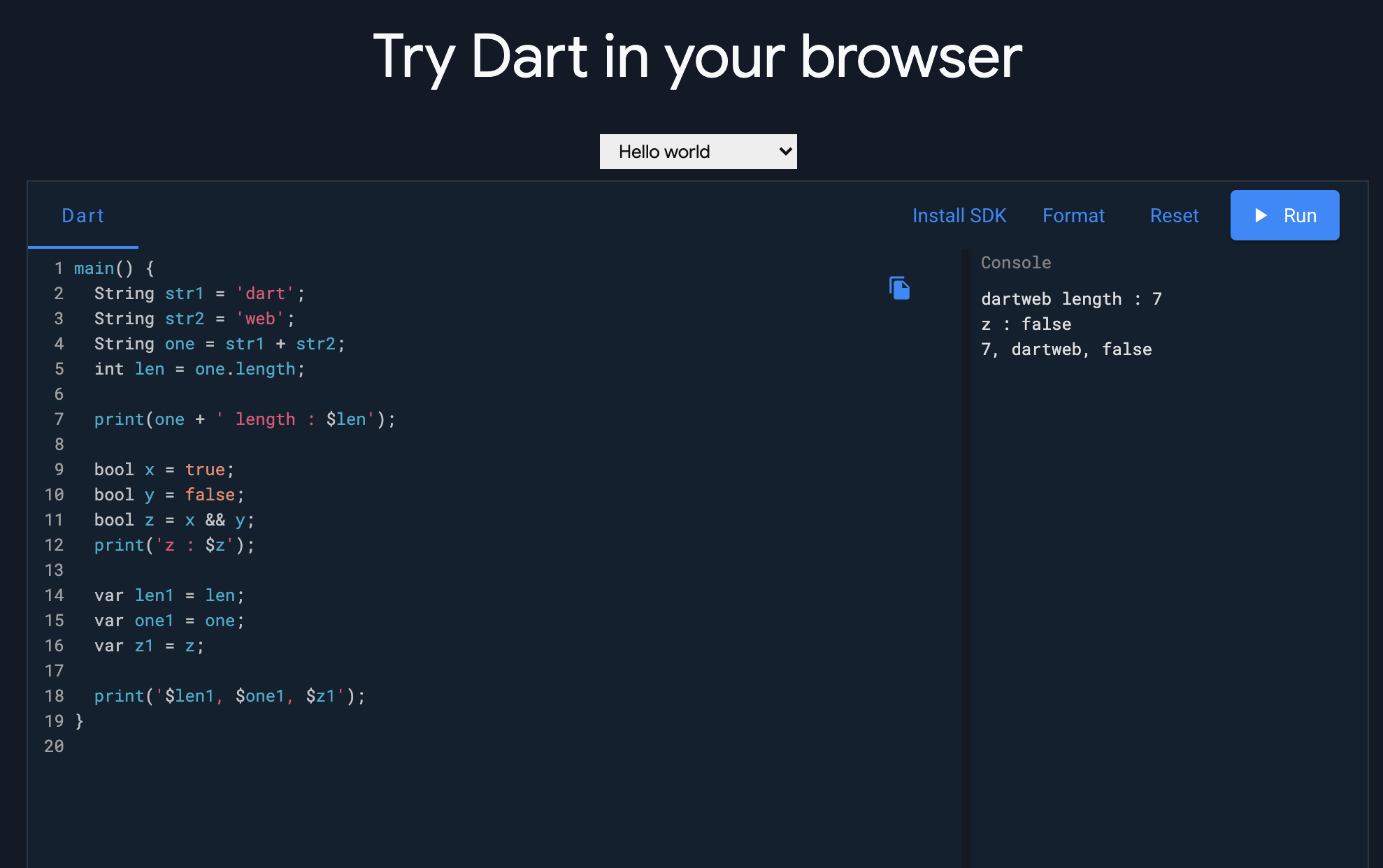
Task: Place cursor on empty line 20
Action: click(210, 746)
